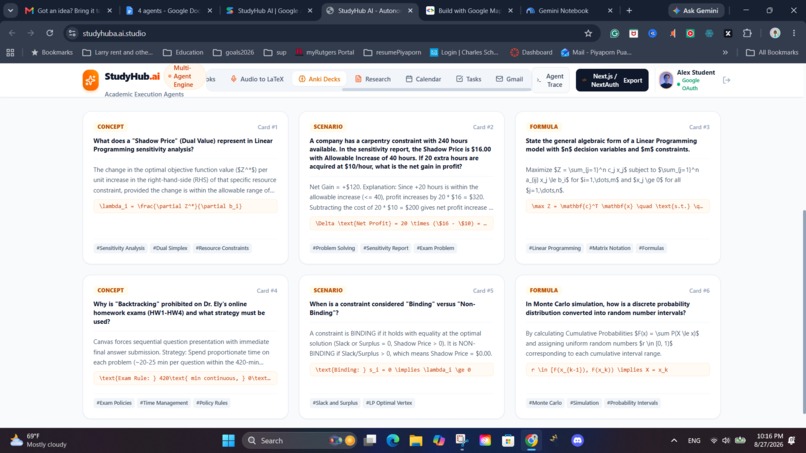This screenshot has width=806, height=453.
Task: Click the Alex Student profile avatar
Action: (666, 80)
